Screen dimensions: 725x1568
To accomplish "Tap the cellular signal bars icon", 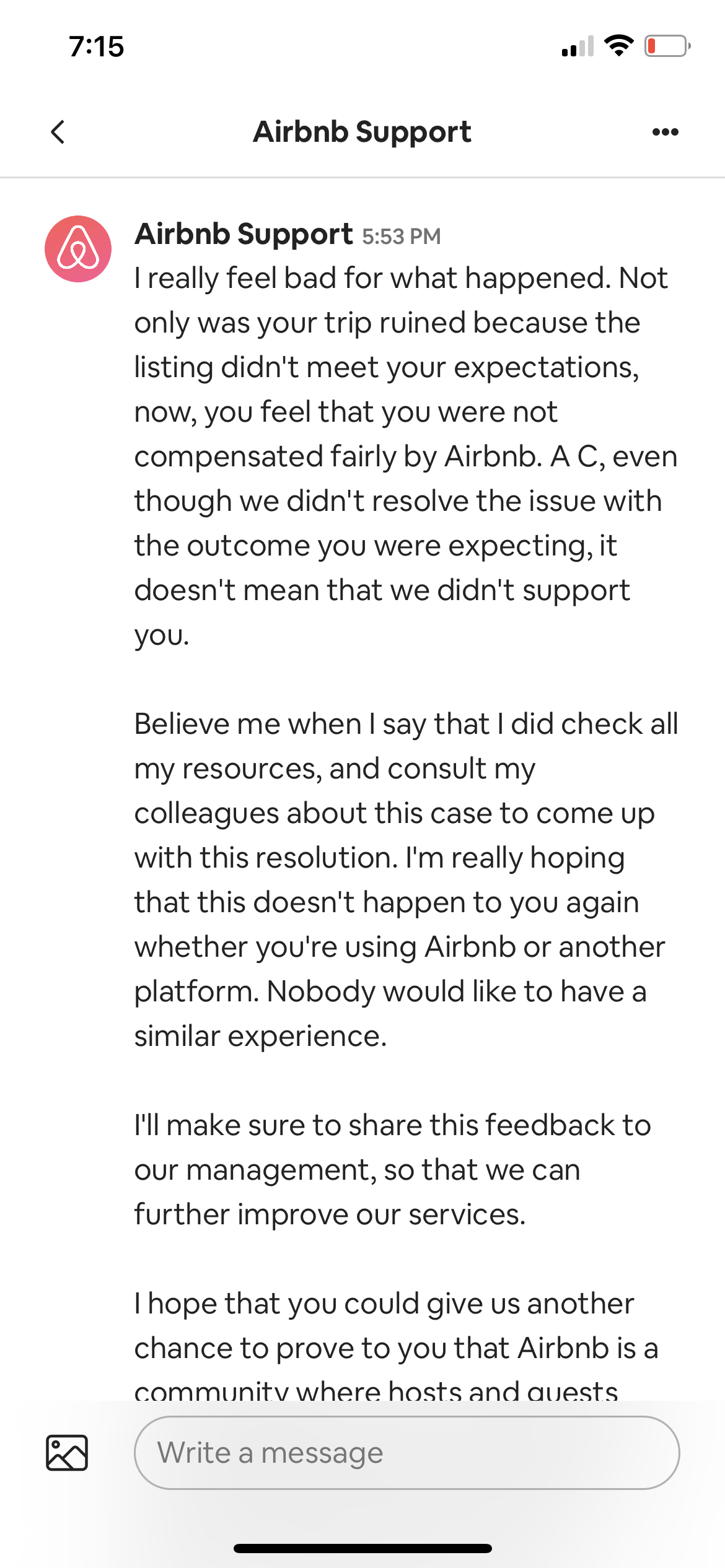I will tap(578, 46).
